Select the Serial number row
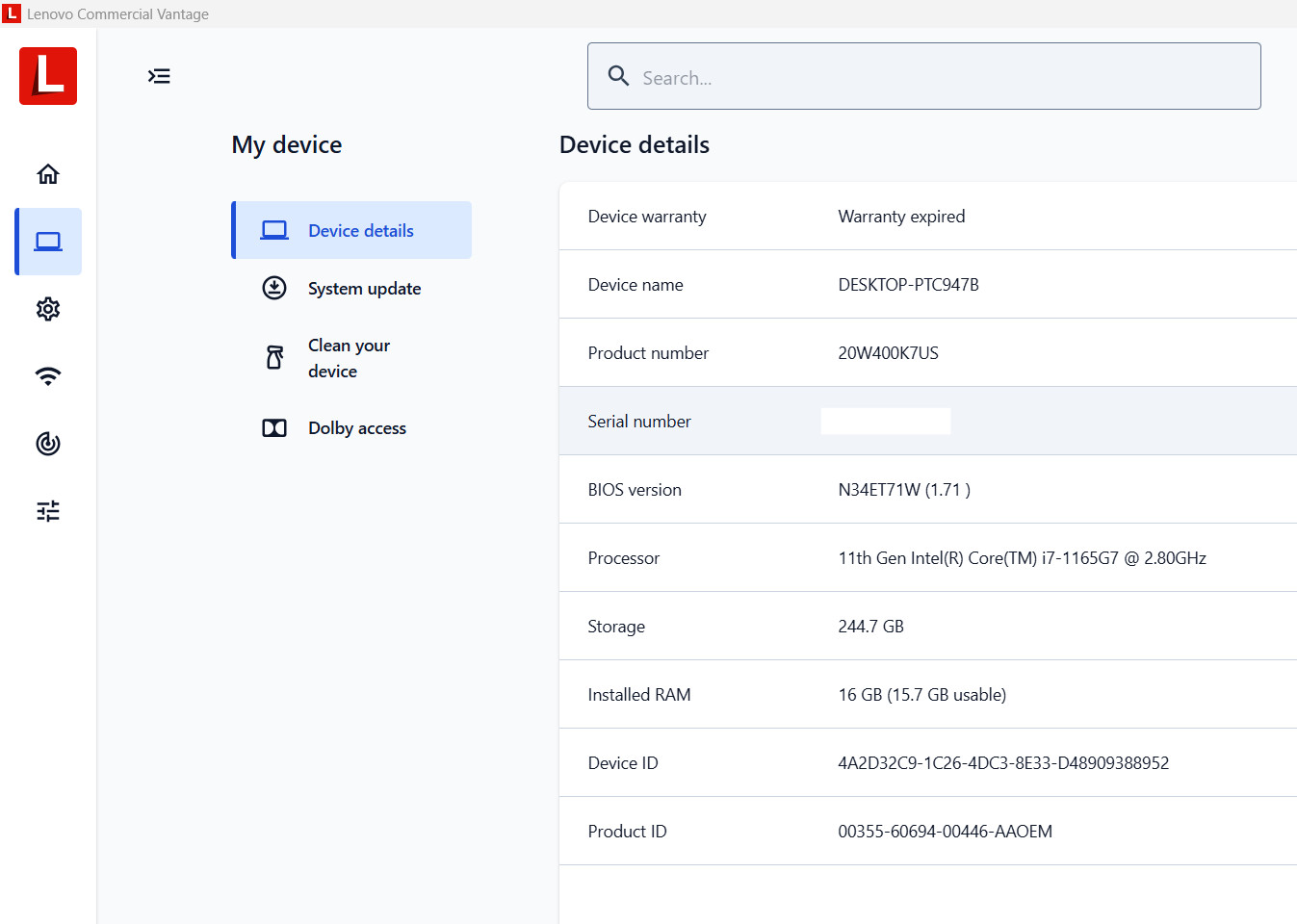Screen dimensions: 1297x924 point(928,421)
